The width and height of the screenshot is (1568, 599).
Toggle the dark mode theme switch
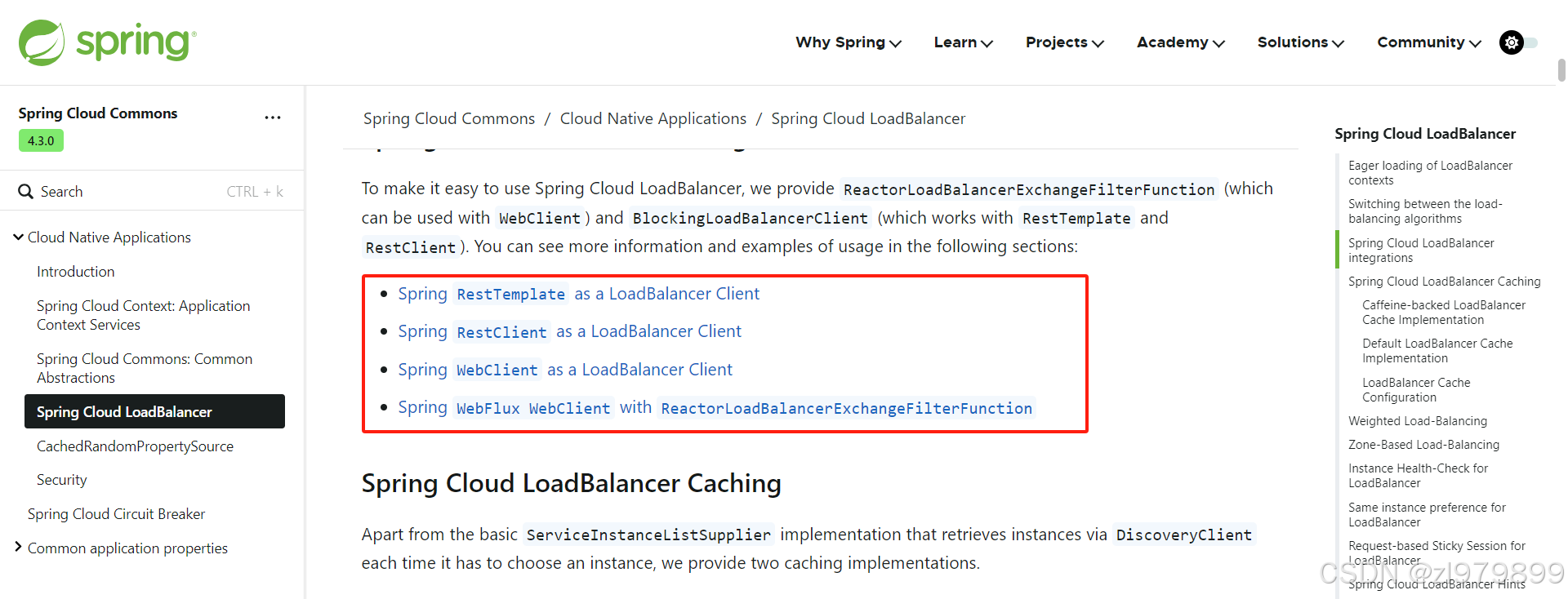(1518, 42)
